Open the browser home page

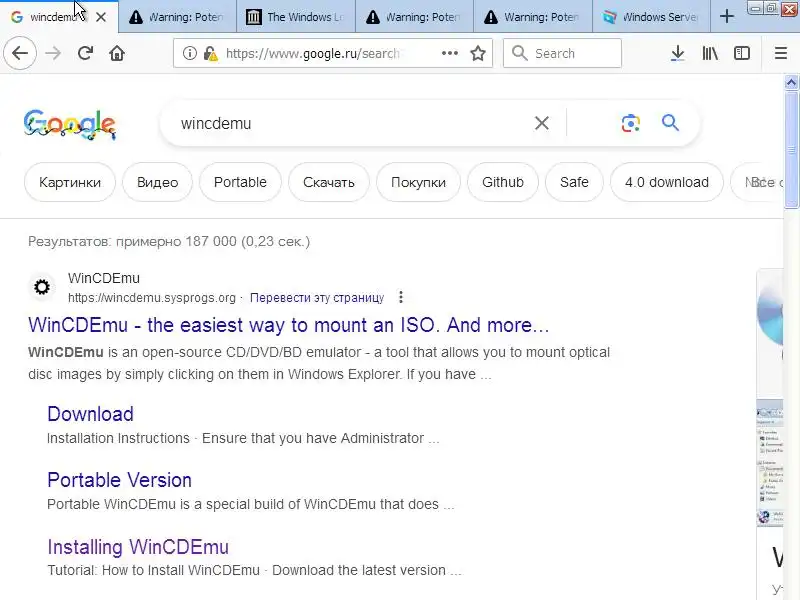[x=117, y=53]
